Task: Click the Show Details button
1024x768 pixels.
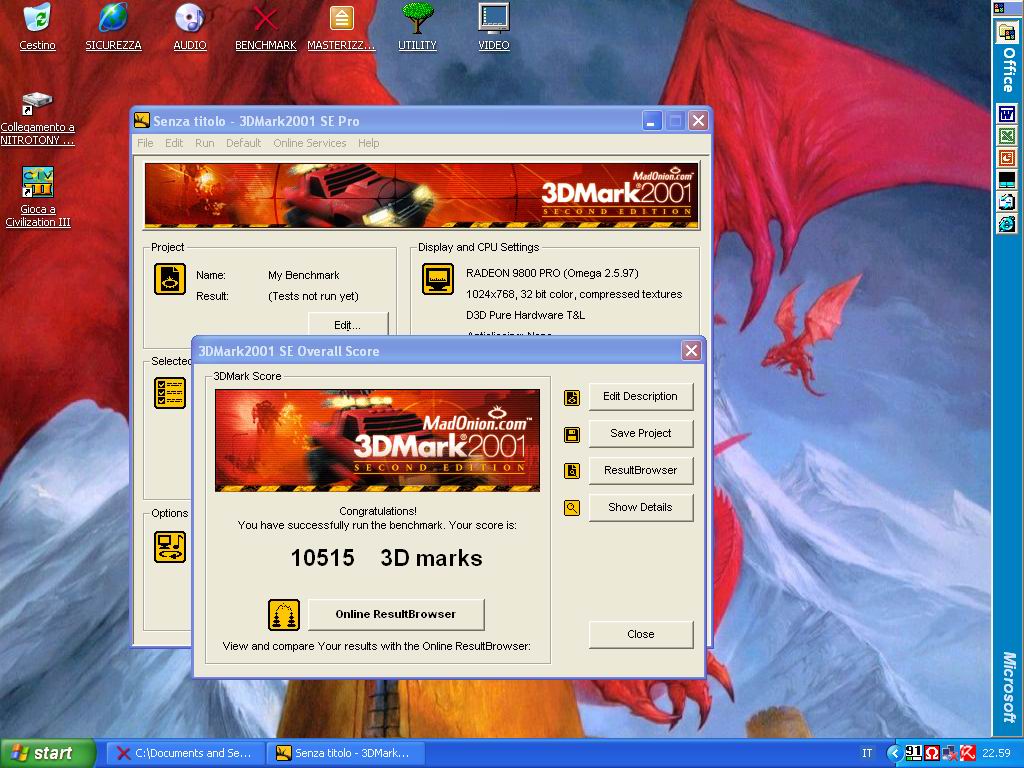Action: (641, 507)
